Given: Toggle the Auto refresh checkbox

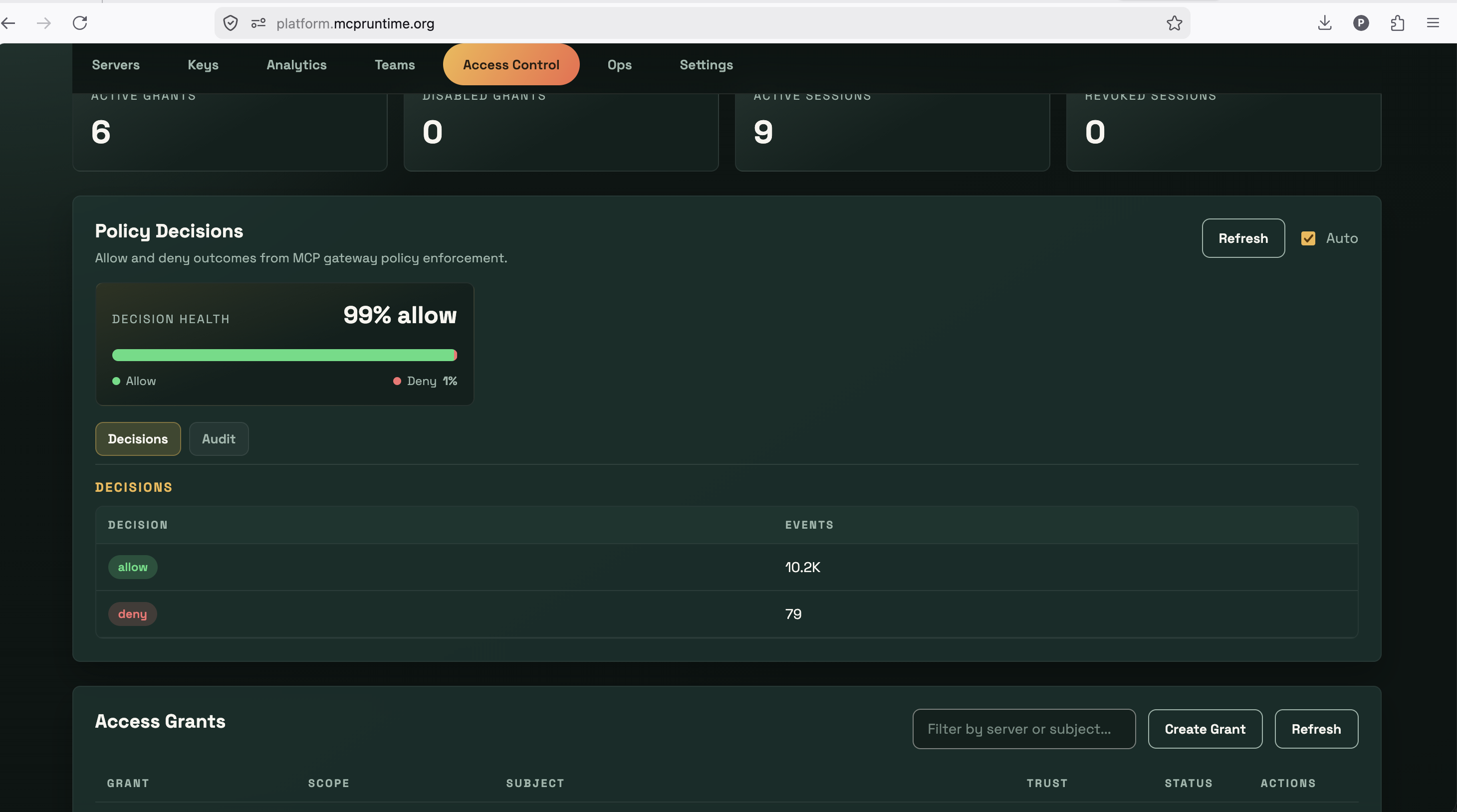Looking at the screenshot, I should point(1308,238).
